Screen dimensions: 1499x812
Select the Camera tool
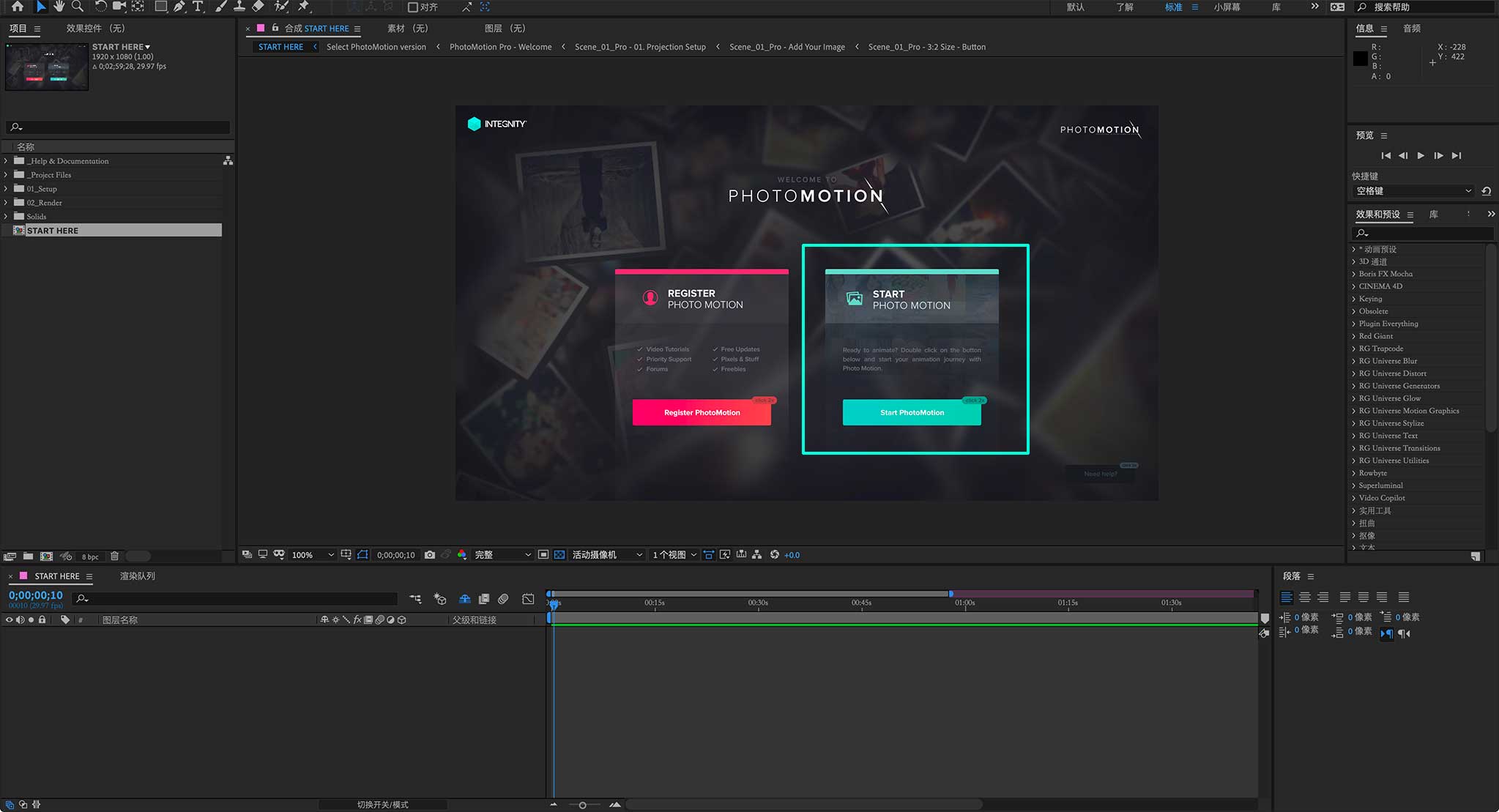point(119,7)
